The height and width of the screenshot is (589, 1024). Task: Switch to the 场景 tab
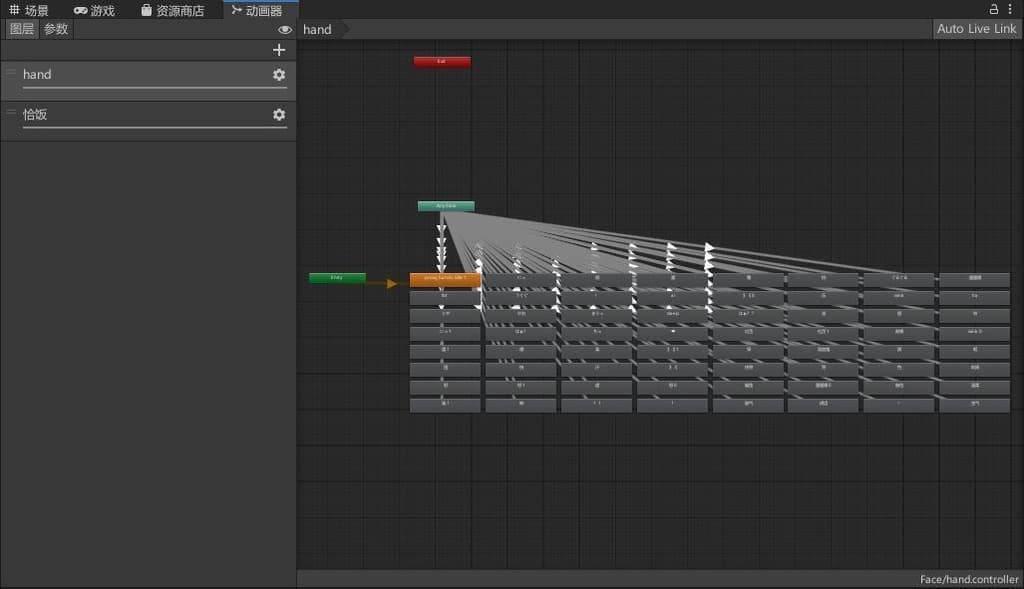coord(29,11)
